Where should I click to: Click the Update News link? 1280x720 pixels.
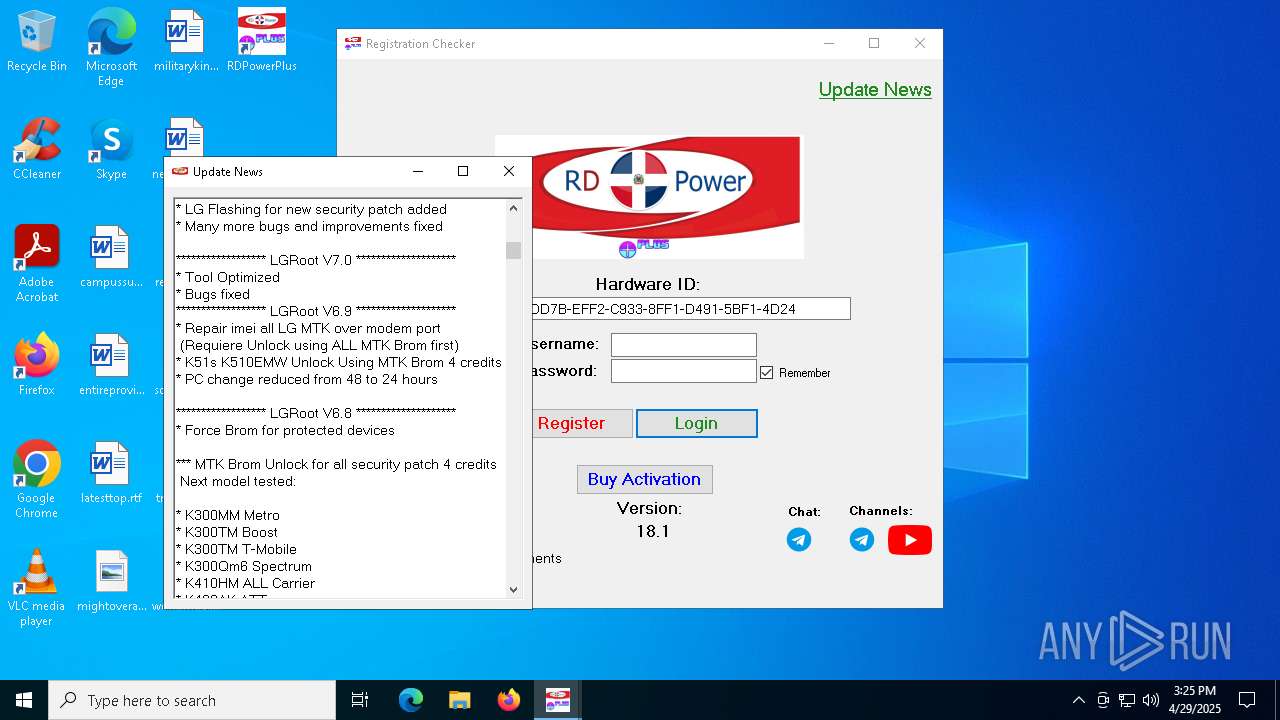coord(875,90)
